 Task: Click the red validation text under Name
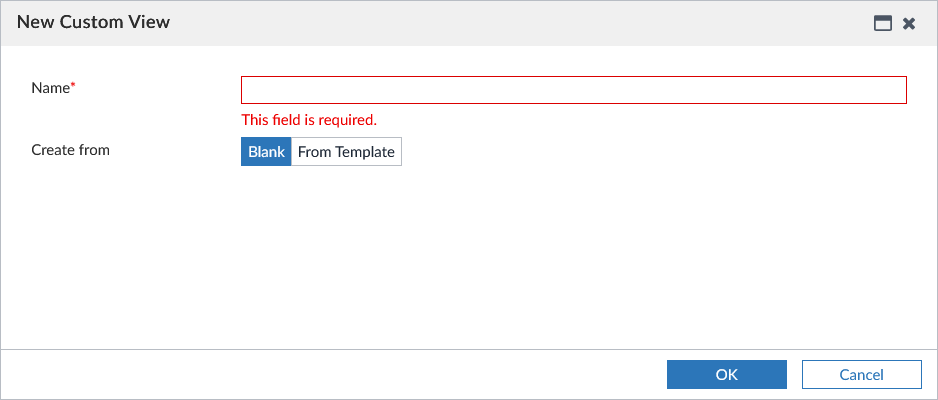(309, 120)
